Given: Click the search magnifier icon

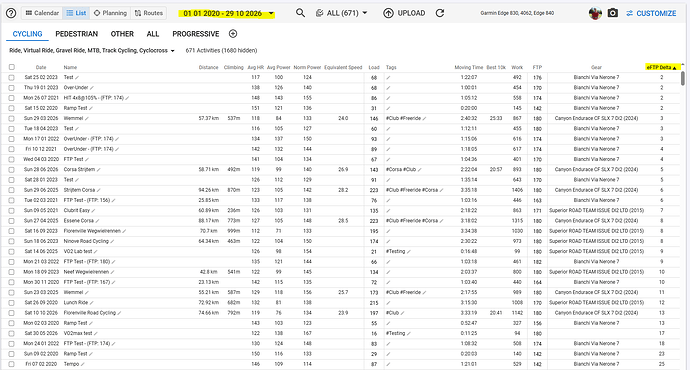Looking at the screenshot, I should point(301,13).
